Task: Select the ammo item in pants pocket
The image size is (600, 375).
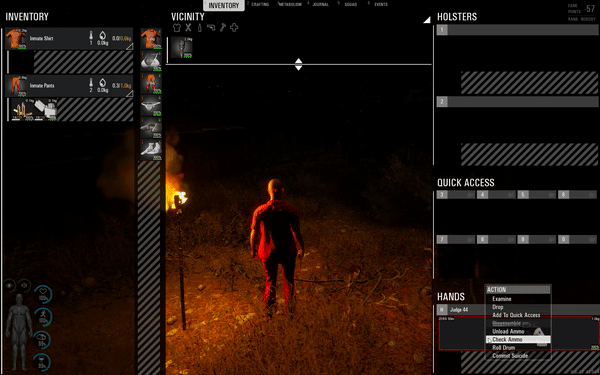Action: [23, 110]
